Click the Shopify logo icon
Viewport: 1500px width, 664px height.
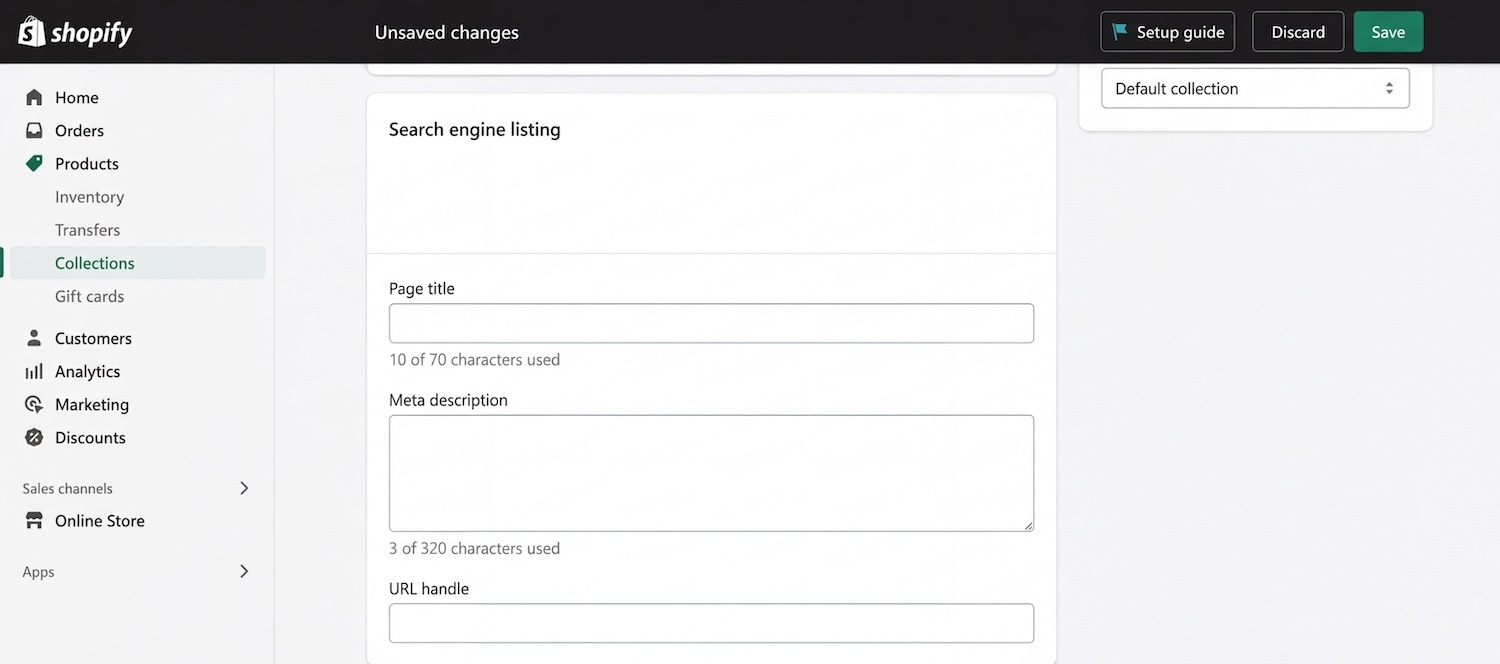click(32, 32)
